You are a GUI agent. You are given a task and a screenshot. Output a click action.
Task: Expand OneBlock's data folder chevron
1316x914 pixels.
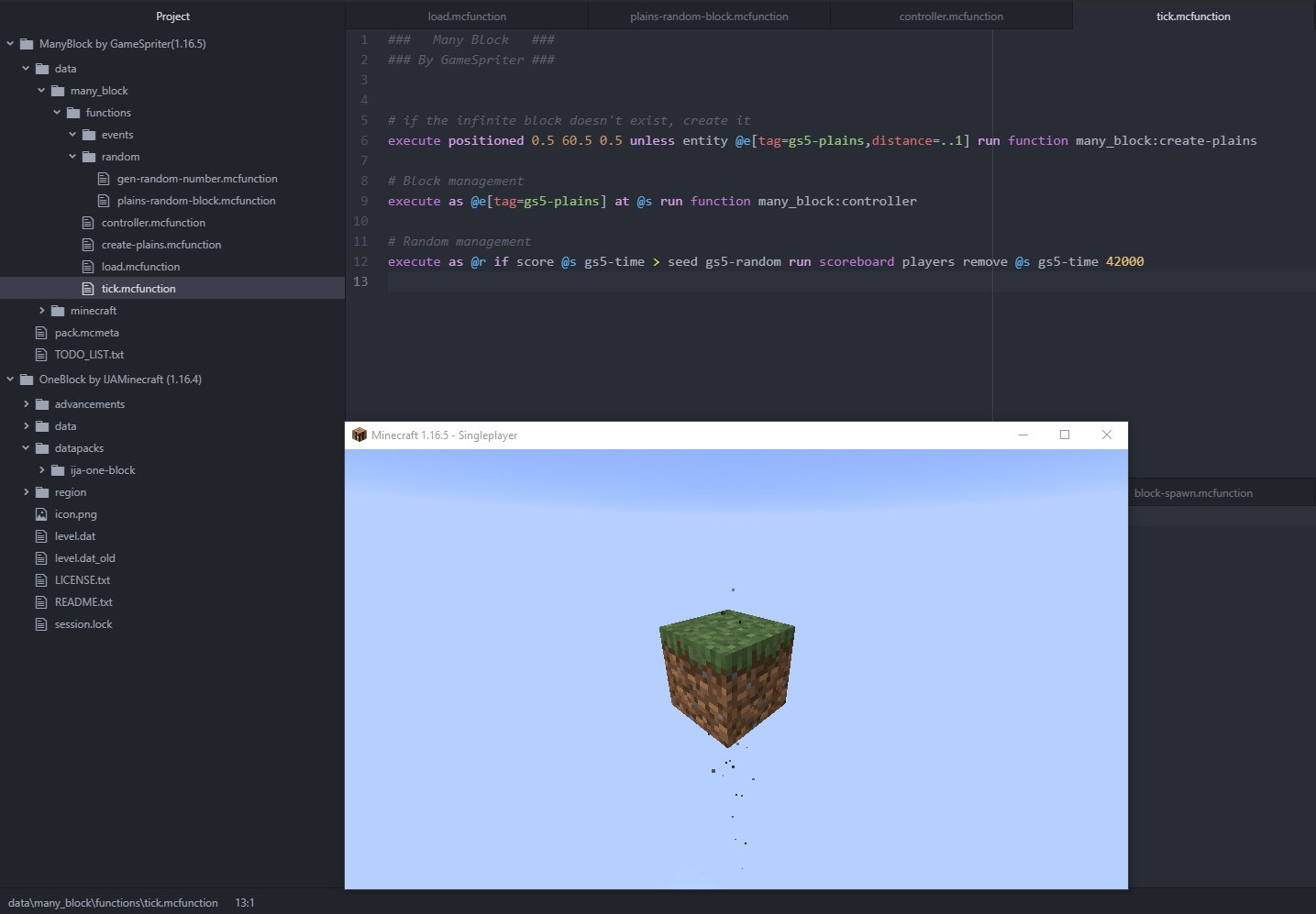(26, 425)
